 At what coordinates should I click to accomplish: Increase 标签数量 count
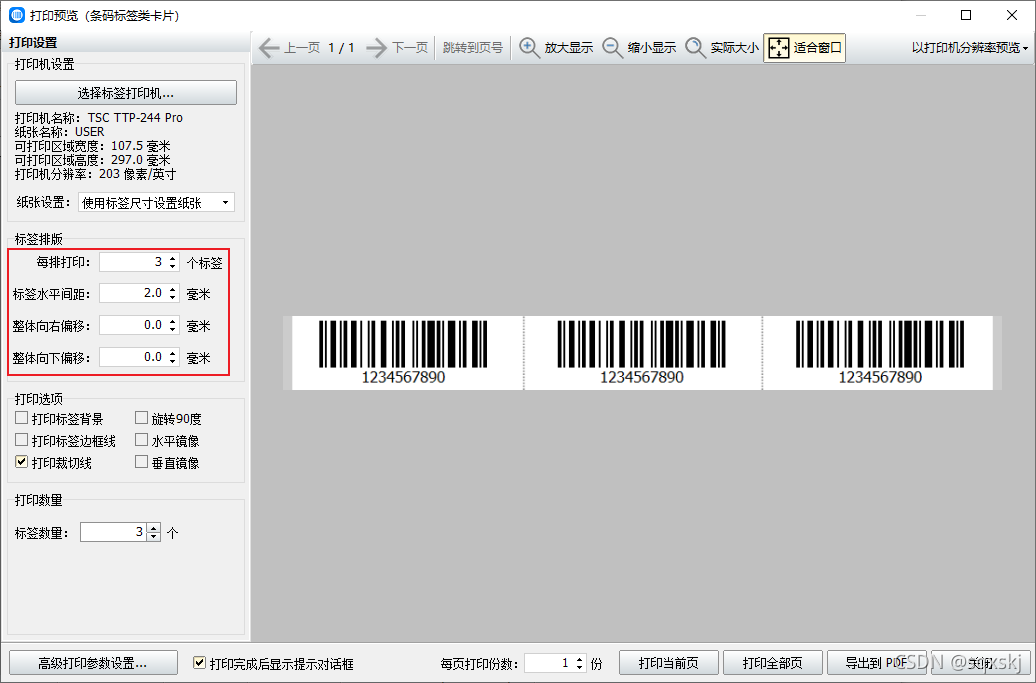[x=154, y=528]
